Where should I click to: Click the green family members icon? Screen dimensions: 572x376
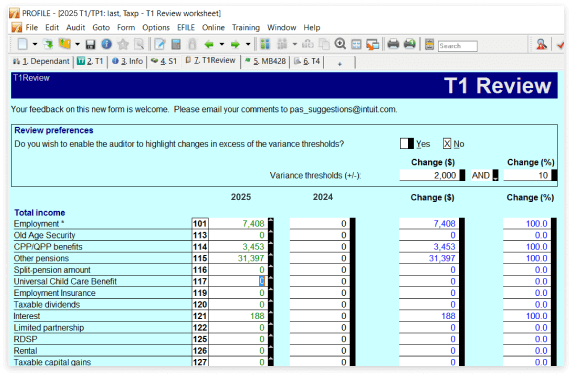tap(265, 44)
